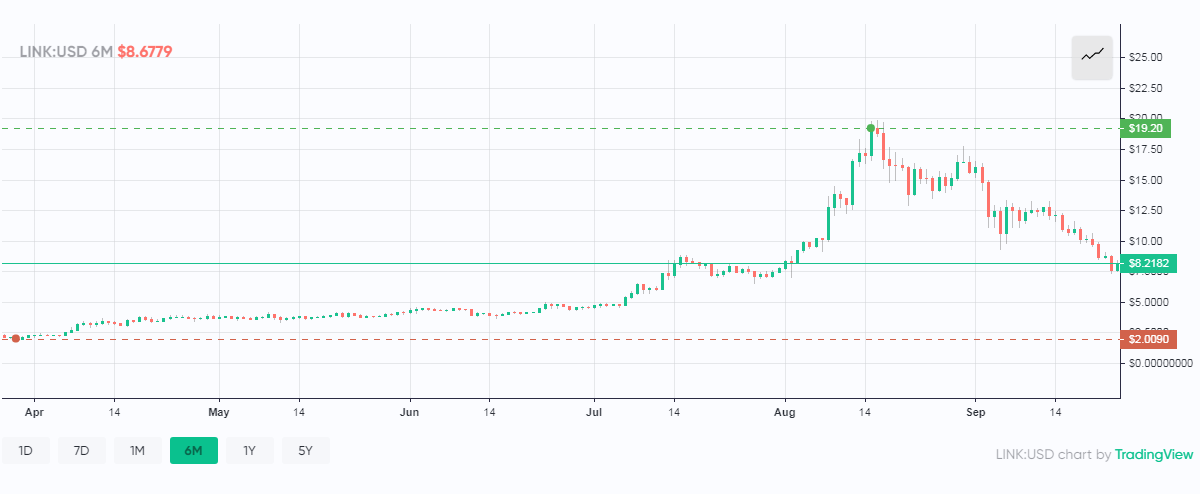Image resolution: width=1200 pixels, height=494 pixels.
Task: Click the green high marker dot on chart
Action: (871, 128)
